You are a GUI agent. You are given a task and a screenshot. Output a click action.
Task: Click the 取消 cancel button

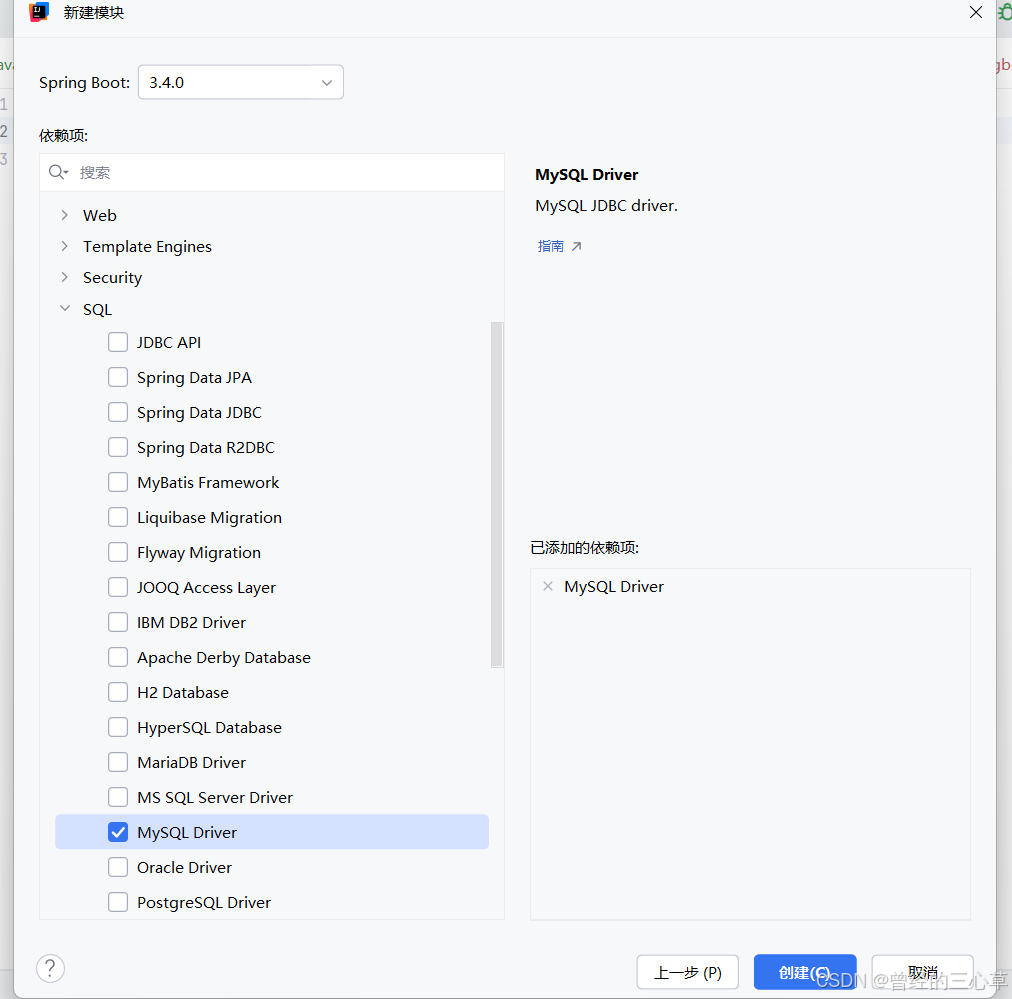[922, 972]
